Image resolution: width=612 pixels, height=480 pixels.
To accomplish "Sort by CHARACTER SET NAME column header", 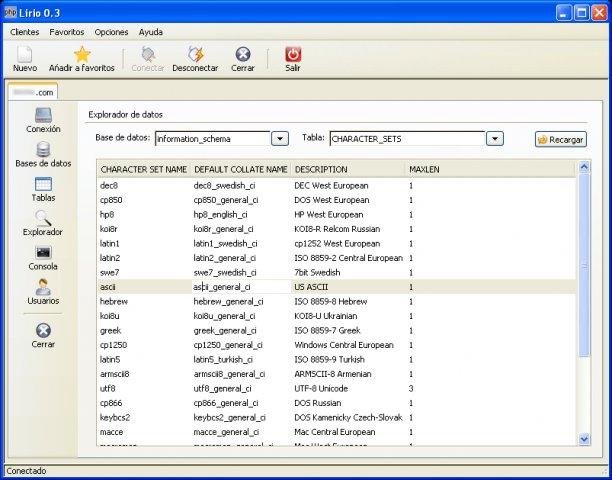I will [x=144, y=169].
